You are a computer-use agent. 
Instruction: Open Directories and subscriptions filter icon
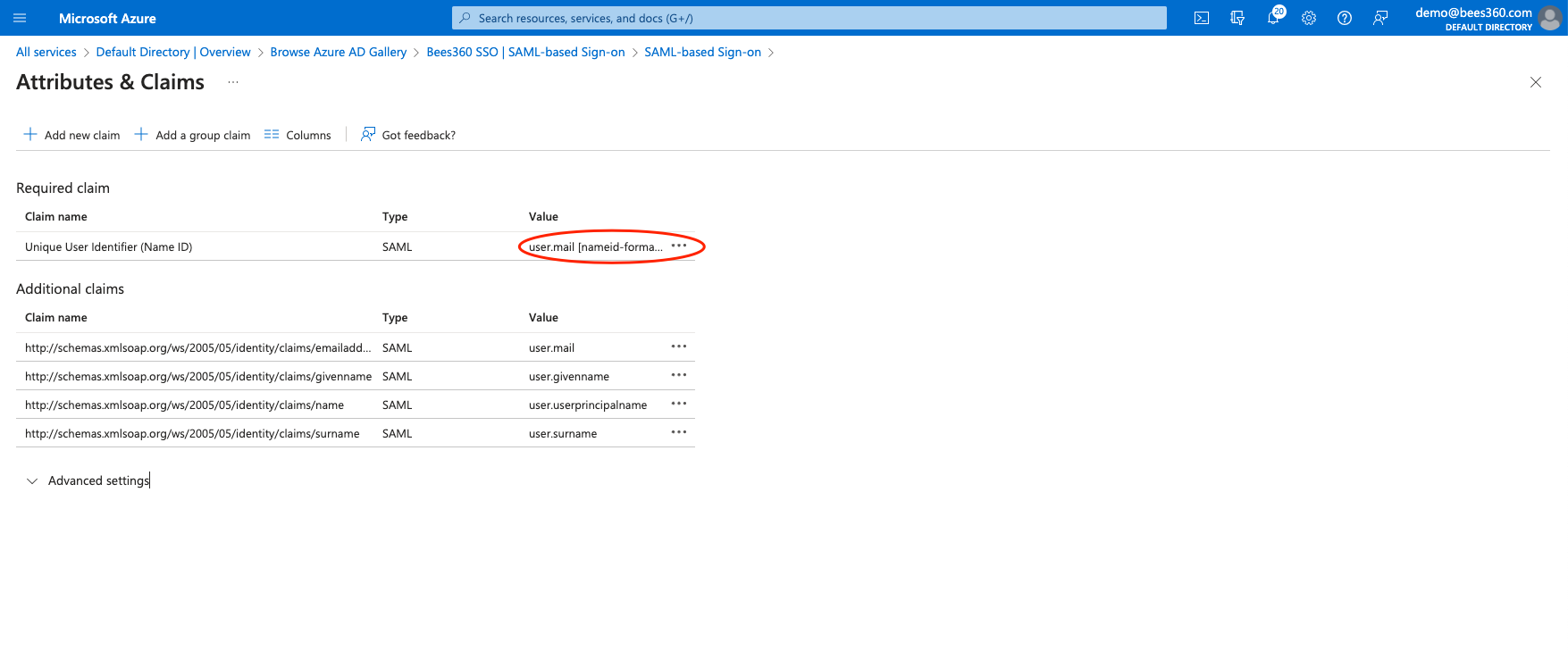click(1237, 18)
